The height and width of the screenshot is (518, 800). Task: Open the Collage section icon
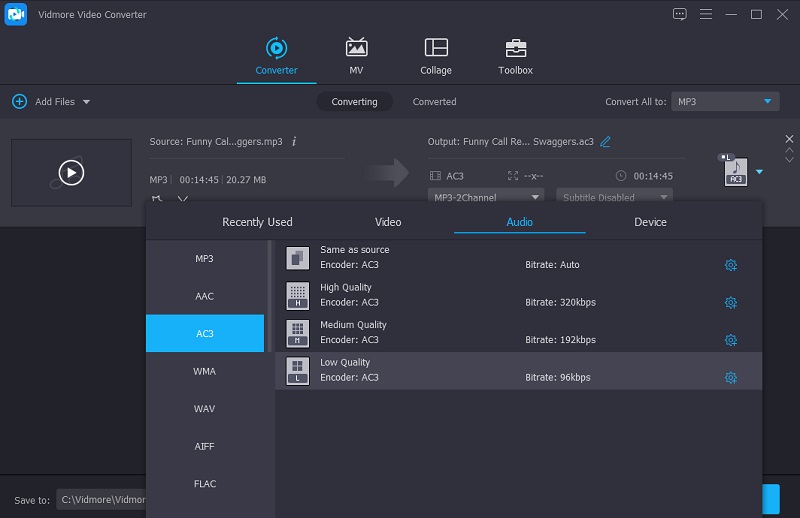point(436,48)
